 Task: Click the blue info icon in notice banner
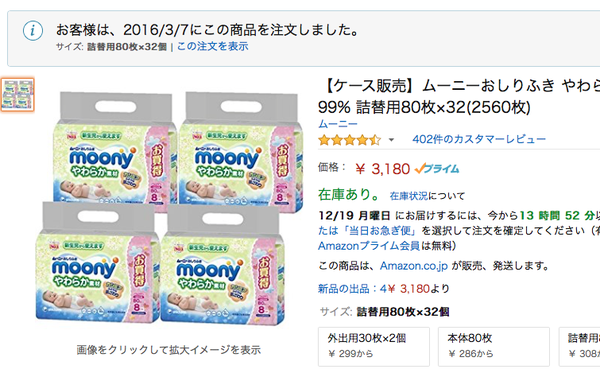pyautogui.click(x=33, y=31)
